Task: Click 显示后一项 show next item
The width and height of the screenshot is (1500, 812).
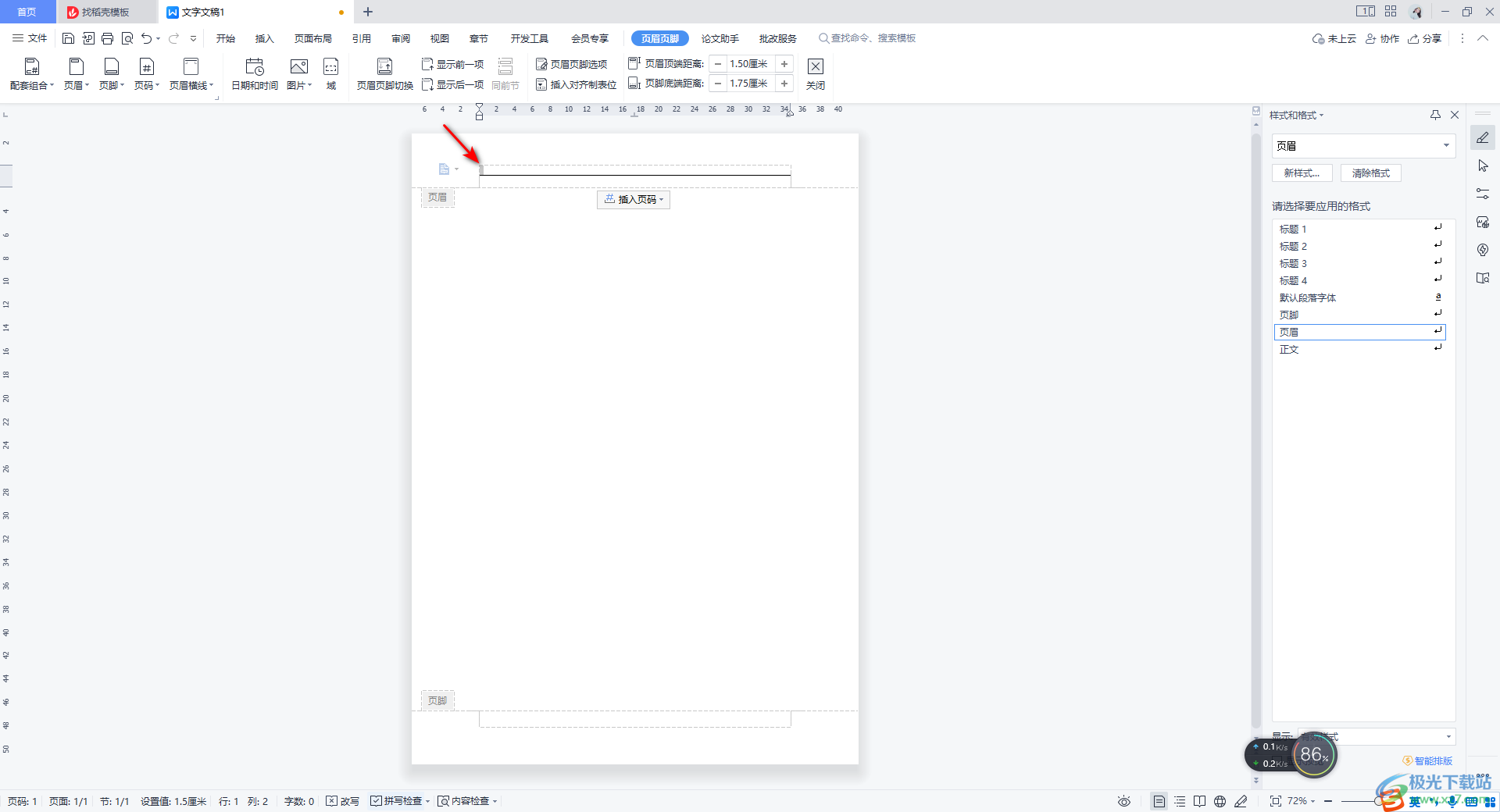Action: click(x=453, y=84)
